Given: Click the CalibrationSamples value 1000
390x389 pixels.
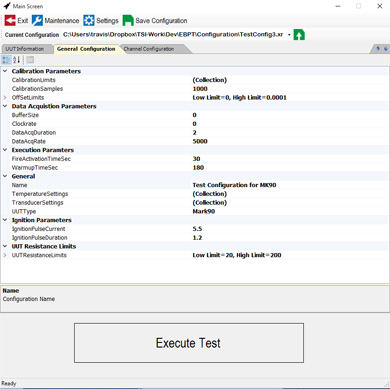Looking at the screenshot, I should 200,89.
